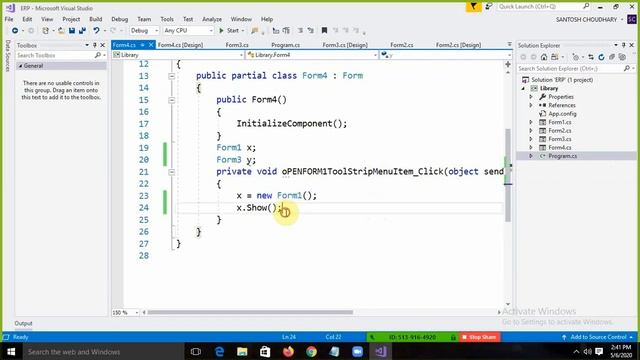The image size is (640, 360).
Task: Switch to the Form2.cs editor tab
Action: (402, 45)
